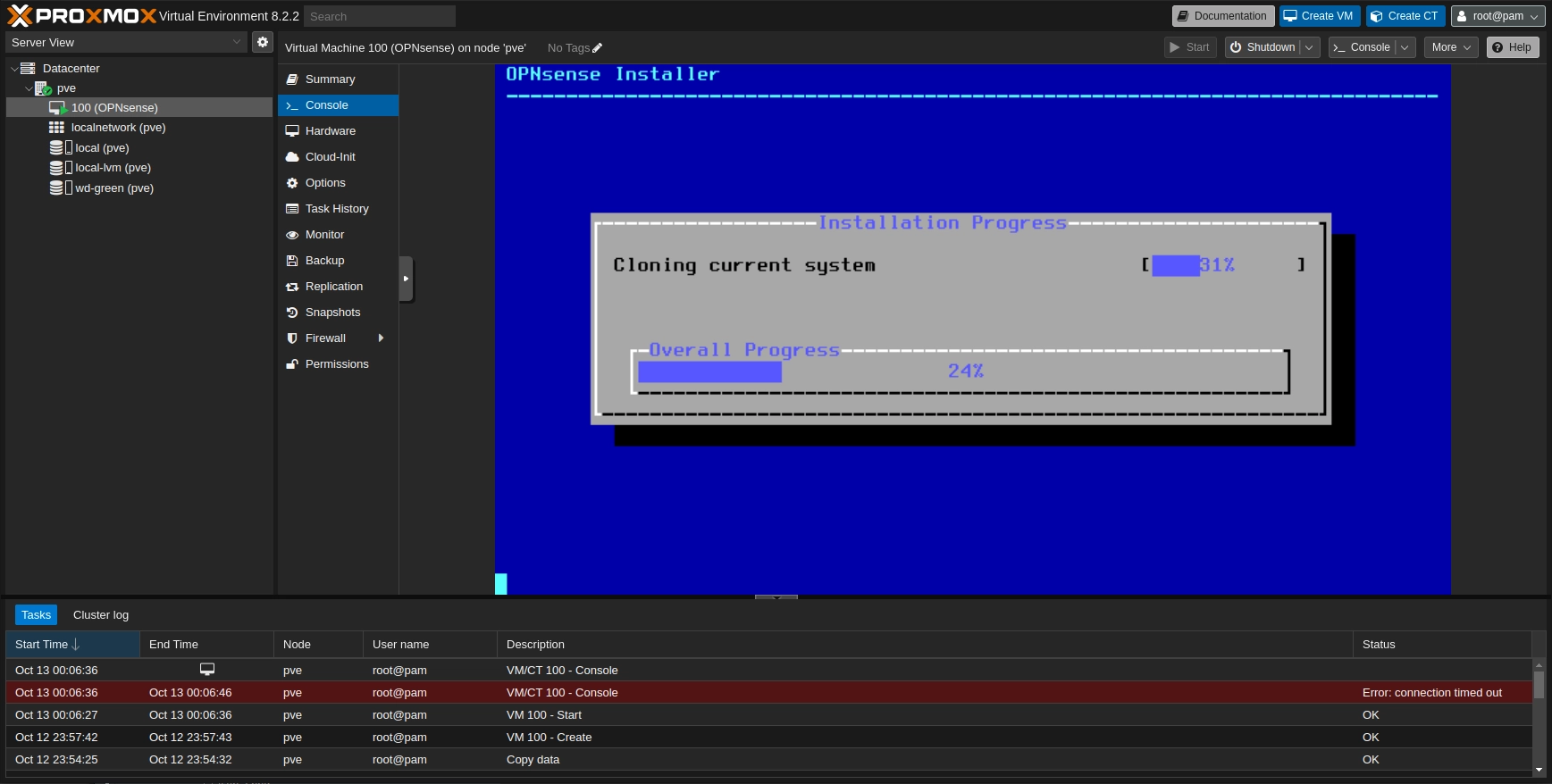Click the Permissions unlock icon
This screenshot has width=1552, height=784.
(292, 364)
